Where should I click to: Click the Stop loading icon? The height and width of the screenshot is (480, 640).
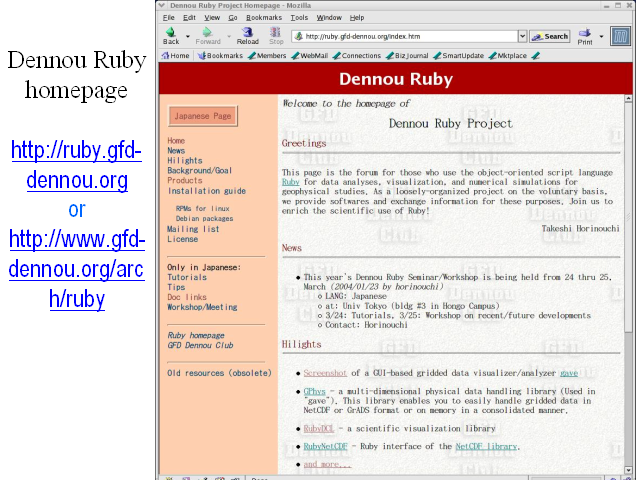coord(276,32)
